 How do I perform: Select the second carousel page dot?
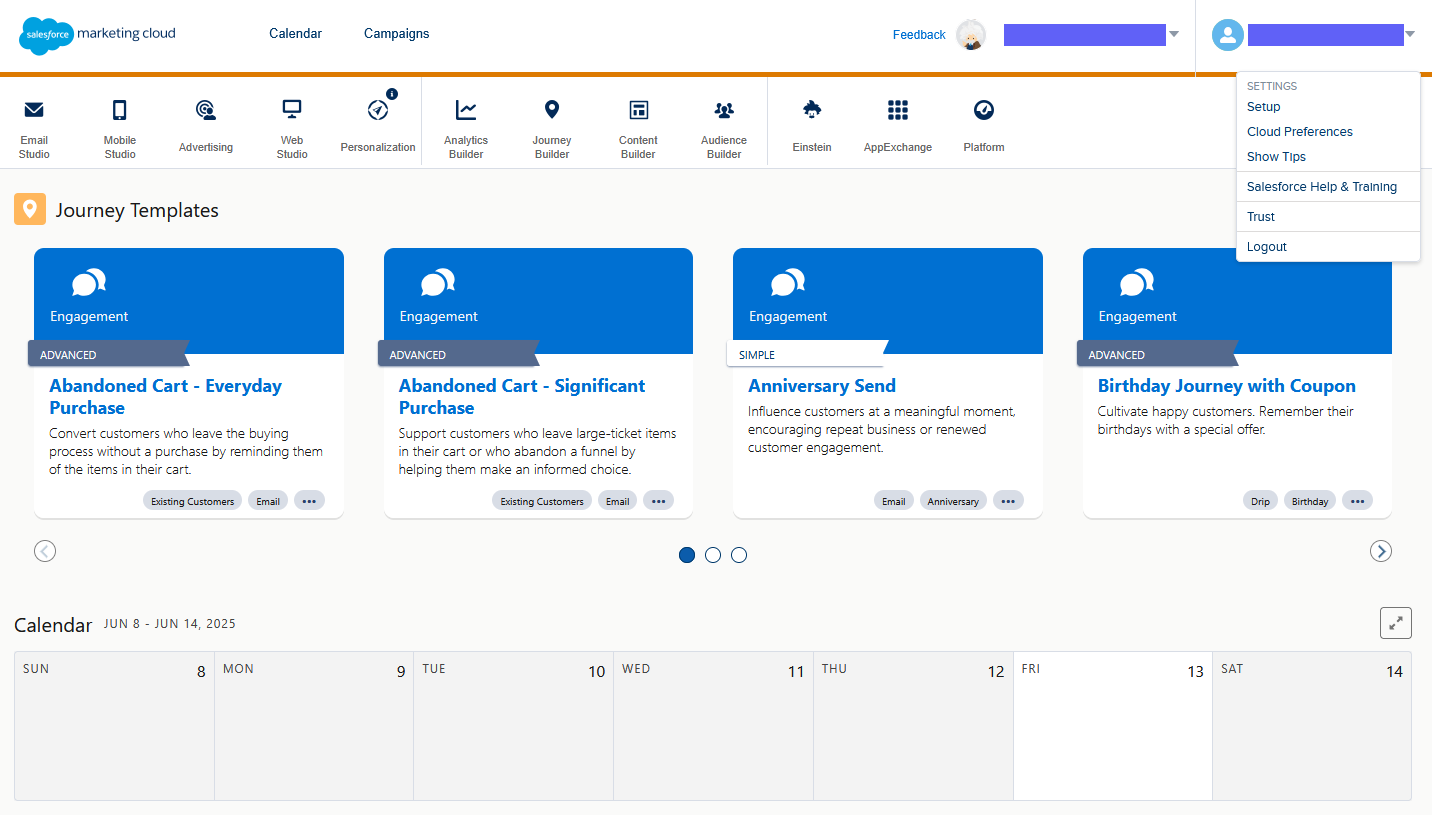713,555
